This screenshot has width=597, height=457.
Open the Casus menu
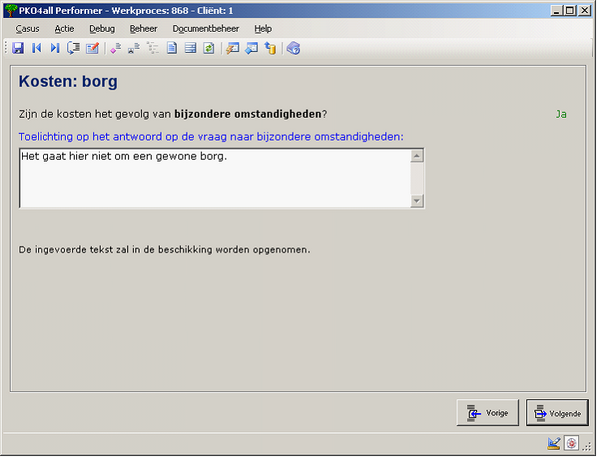pyautogui.click(x=27, y=29)
